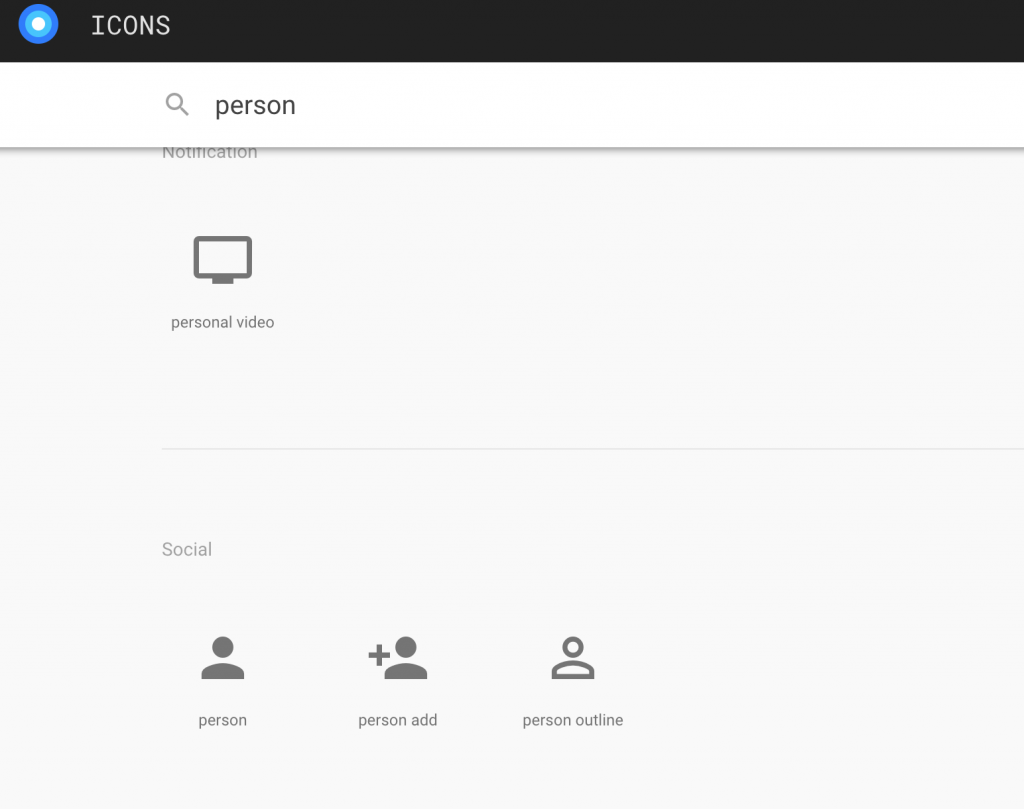The width and height of the screenshot is (1024, 809).
Task: Click the 'person' label under Social
Action: [223, 720]
